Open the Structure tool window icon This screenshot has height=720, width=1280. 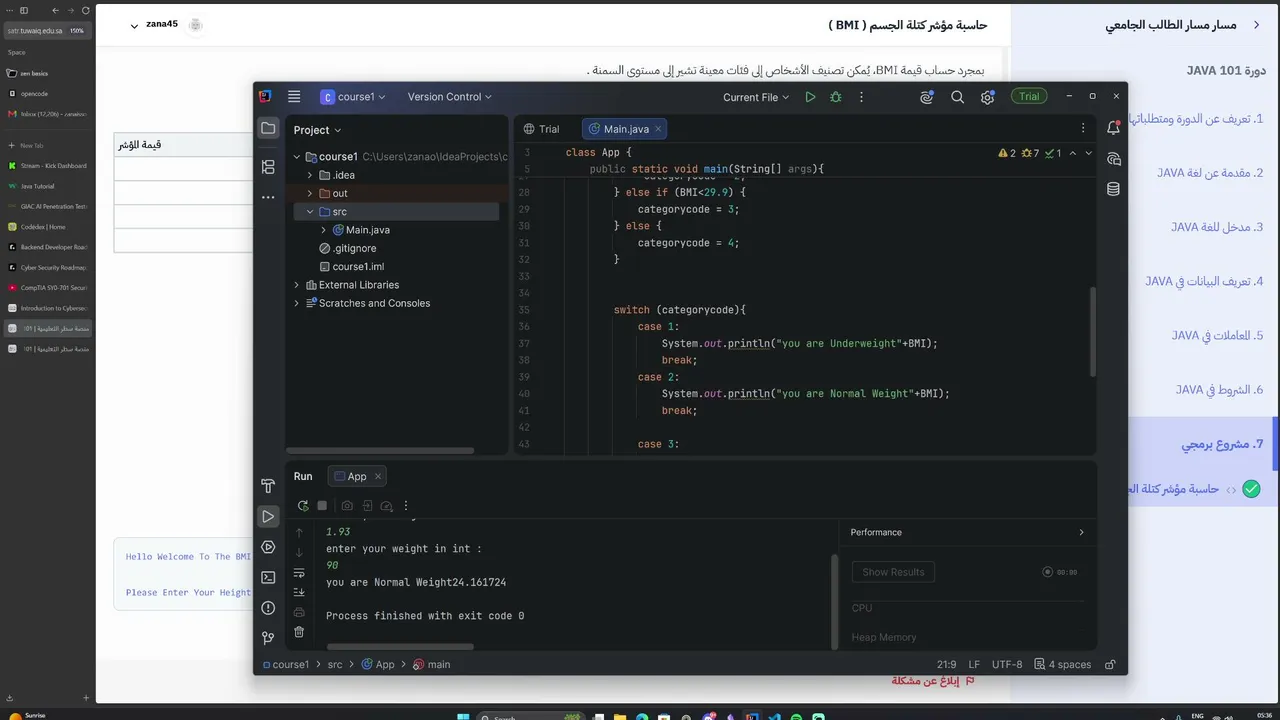268,167
